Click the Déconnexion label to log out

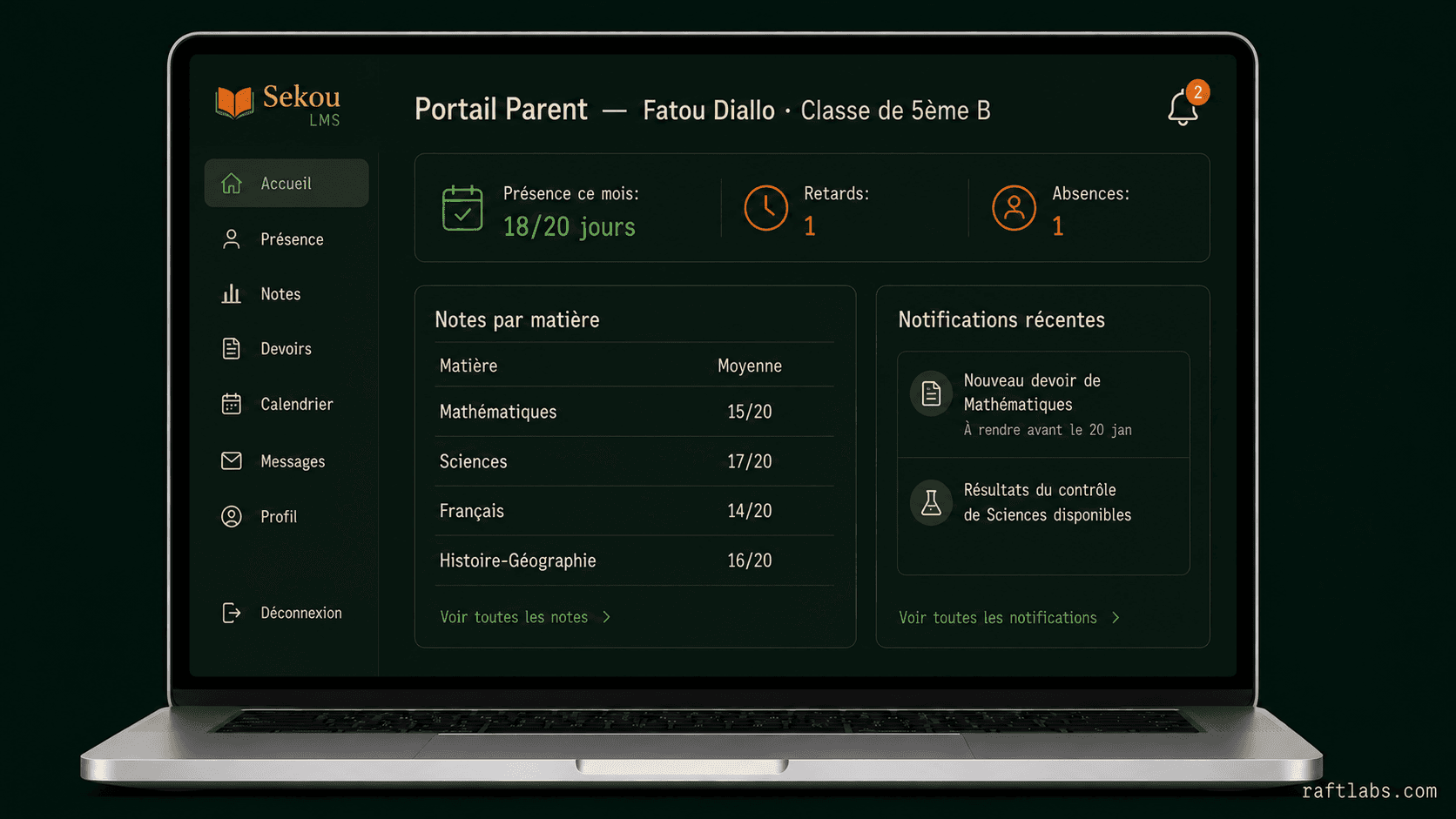tap(301, 613)
